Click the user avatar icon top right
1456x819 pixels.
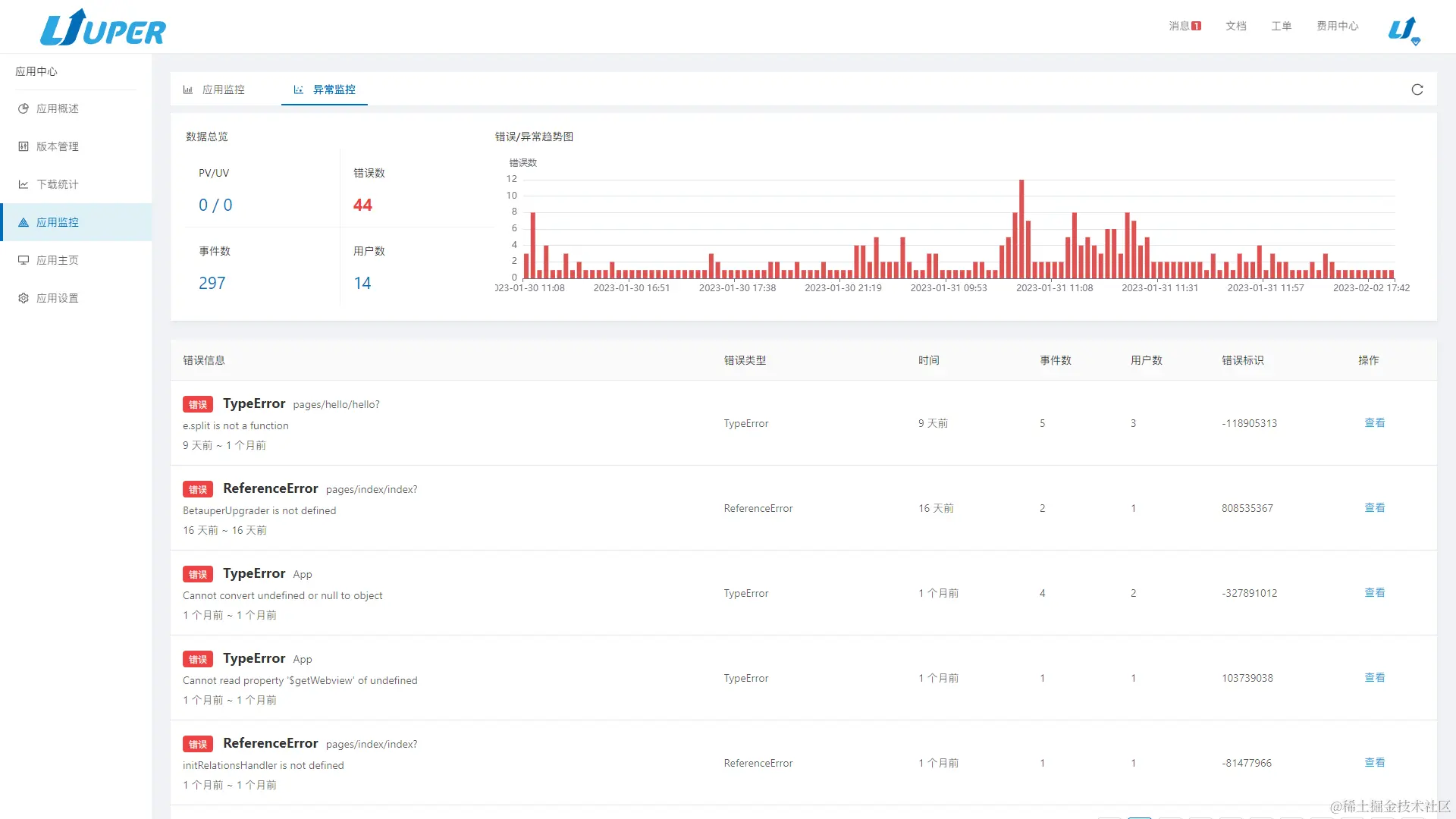[x=1402, y=27]
